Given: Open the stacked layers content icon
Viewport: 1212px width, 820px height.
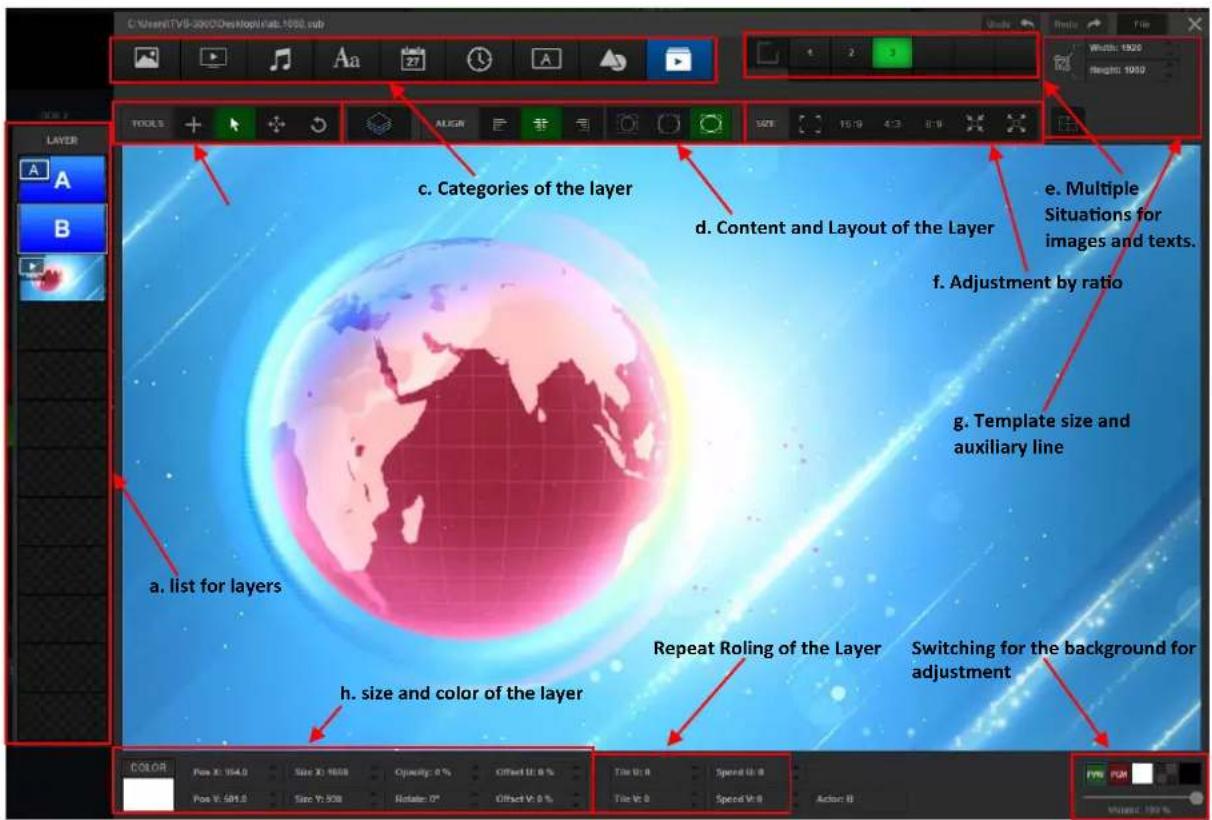Looking at the screenshot, I should (x=378, y=125).
